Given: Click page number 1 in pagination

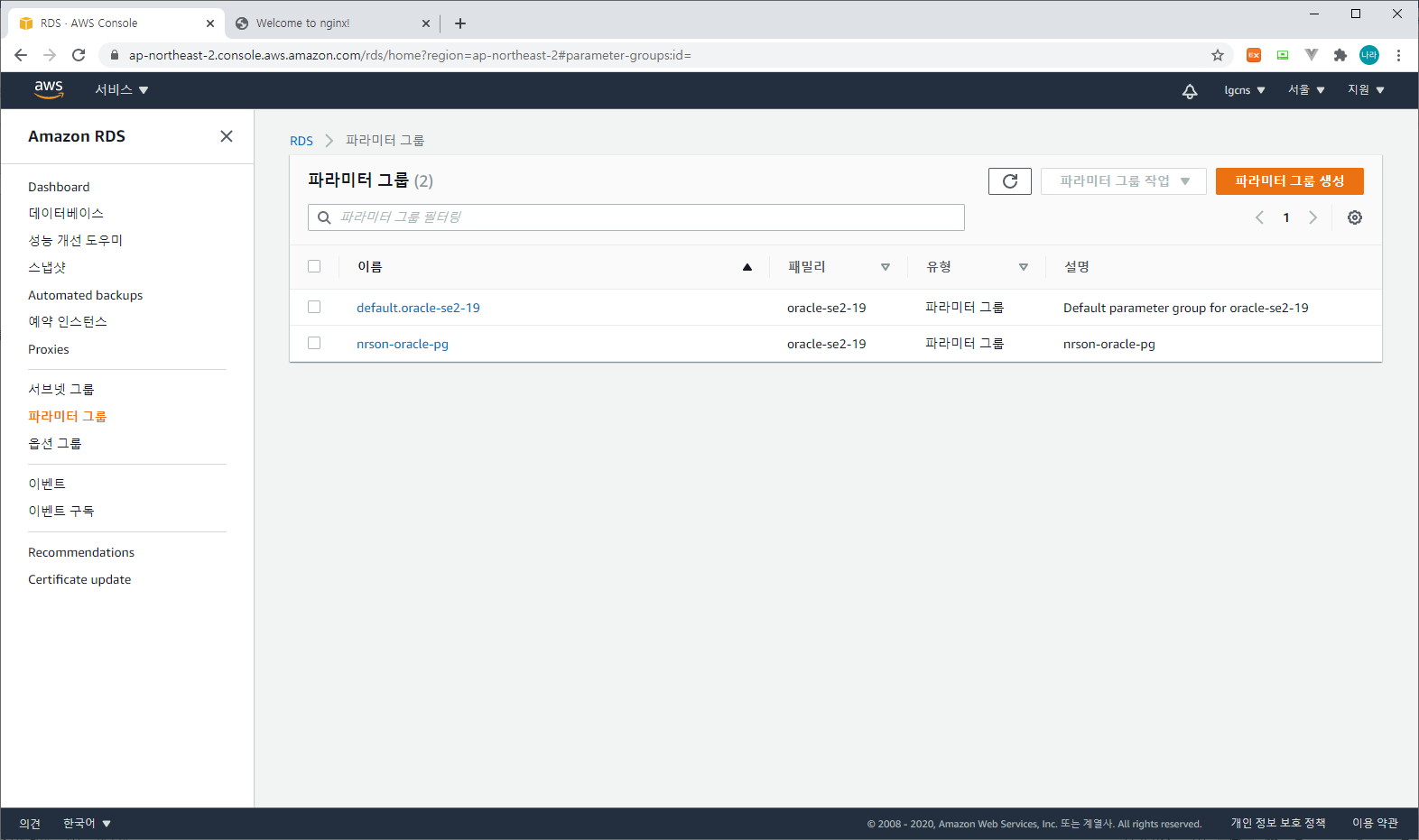Looking at the screenshot, I should pos(1286,217).
